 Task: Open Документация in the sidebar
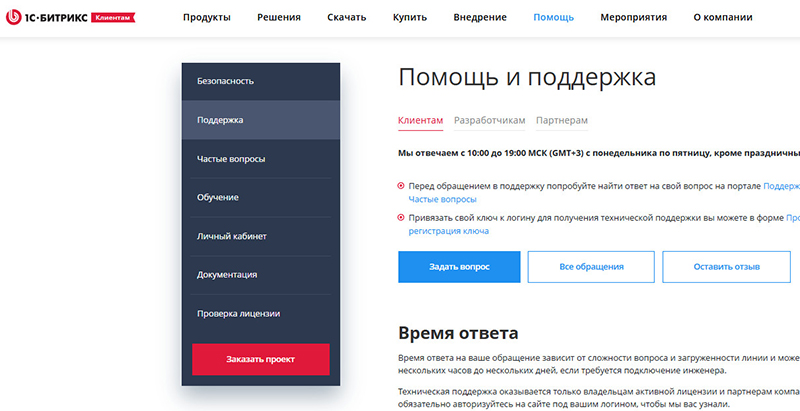coord(261,275)
